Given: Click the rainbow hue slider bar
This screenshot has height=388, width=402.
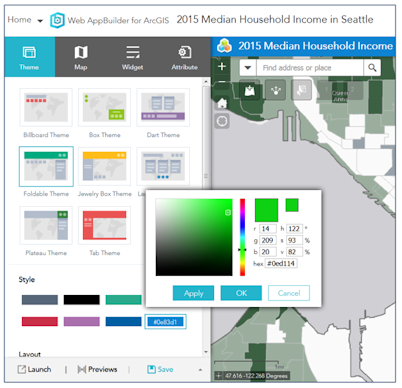Looking at the screenshot, I should click(242, 237).
